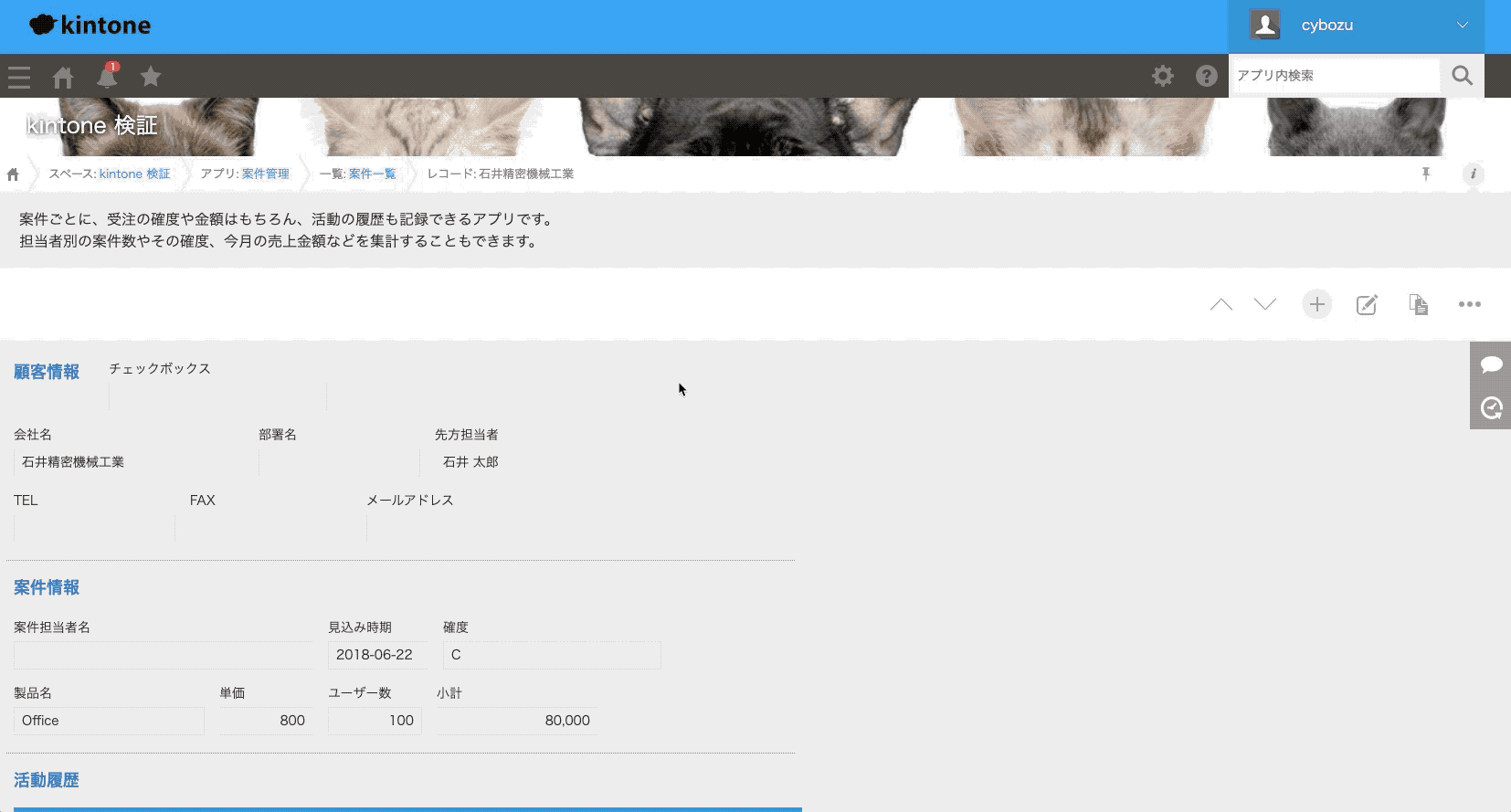Open the hamburger navigation menu

[19, 77]
